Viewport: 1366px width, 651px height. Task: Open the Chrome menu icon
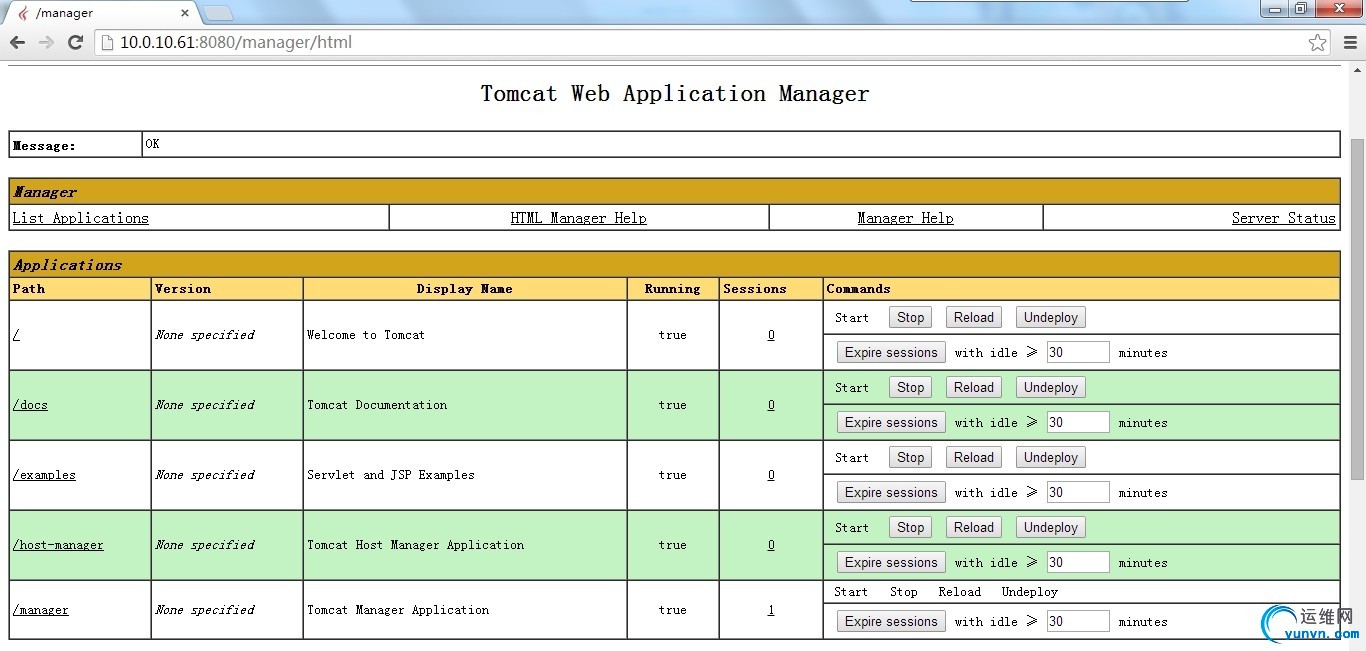1350,42
